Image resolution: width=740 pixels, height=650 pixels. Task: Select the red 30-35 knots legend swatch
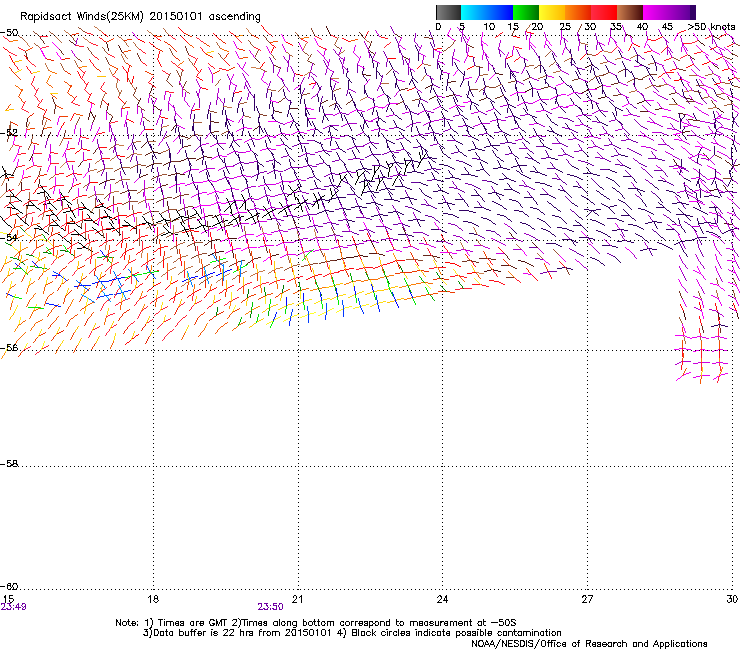coord(604,12)
